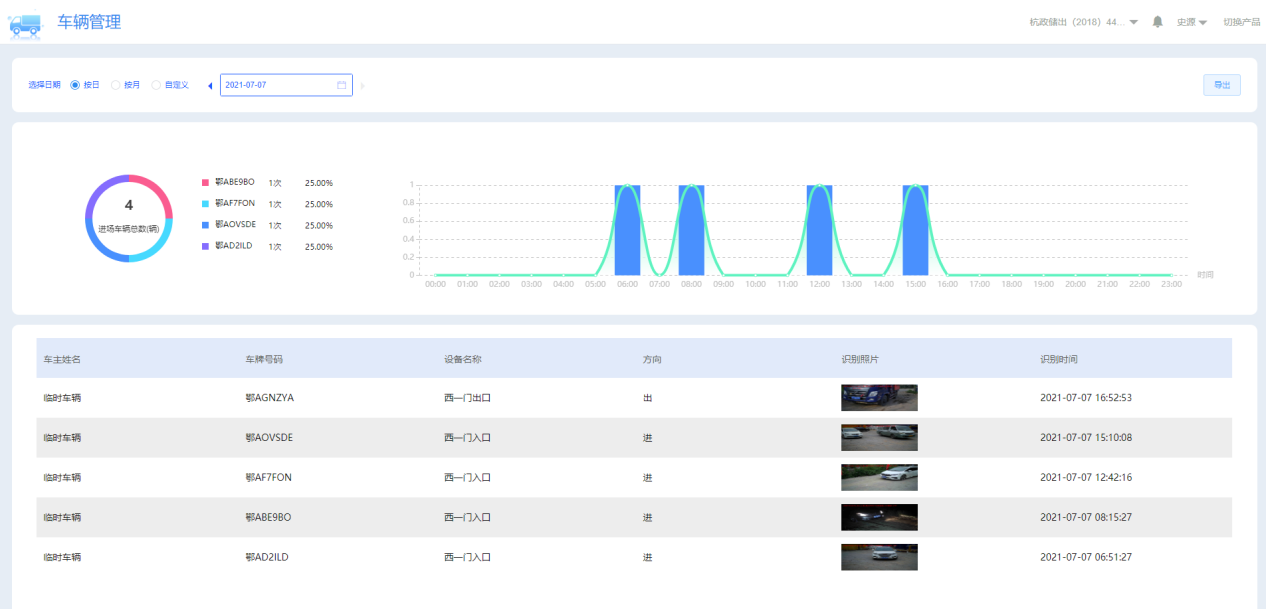
Task: Select the 按日 radio button
Action: [x=75, y=85]
